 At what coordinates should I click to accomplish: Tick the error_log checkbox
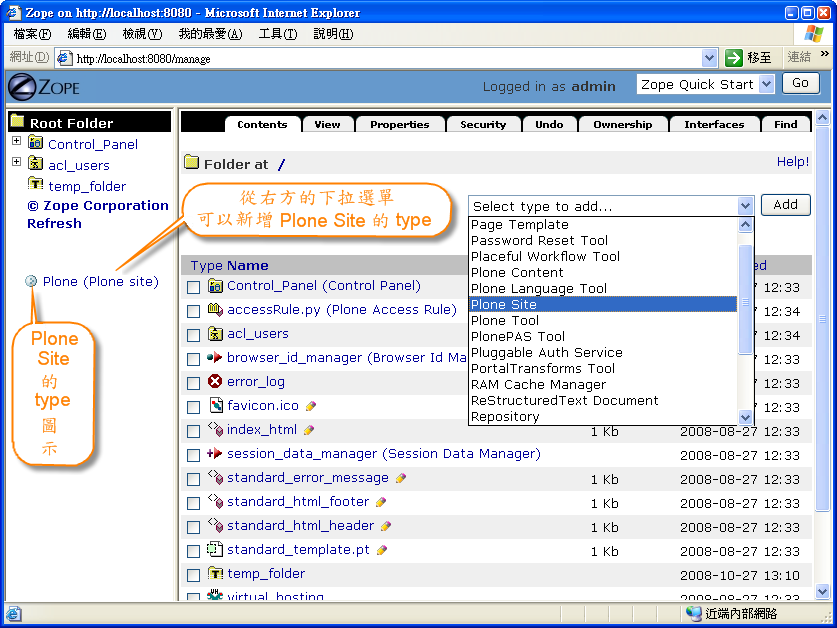point(193,383)
